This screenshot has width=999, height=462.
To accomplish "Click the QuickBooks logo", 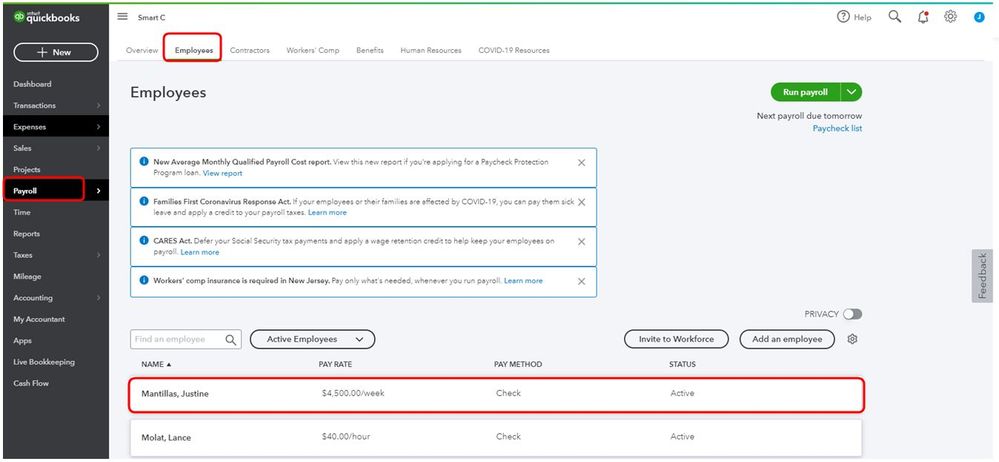I will (x=47, y=17).
